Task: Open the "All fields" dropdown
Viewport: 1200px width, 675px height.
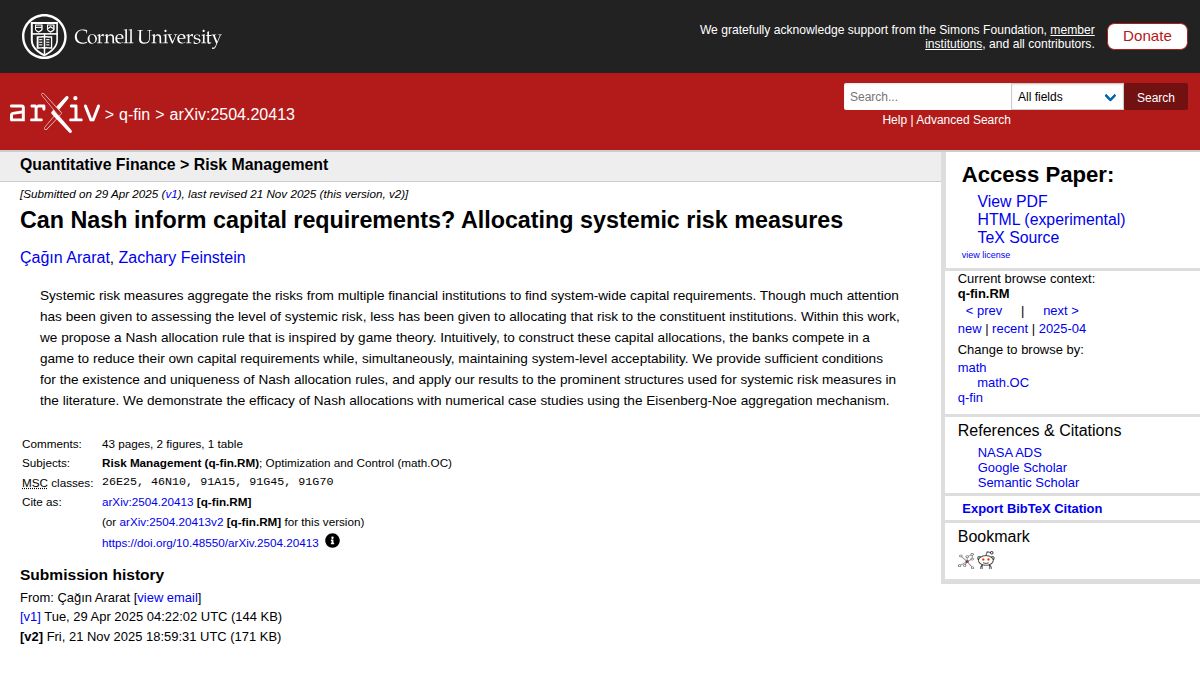Action: click(1067, 96)
